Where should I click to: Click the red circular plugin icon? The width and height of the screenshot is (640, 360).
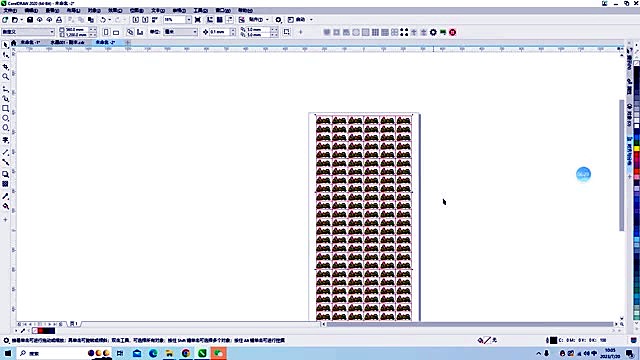(x=453, y=32)
